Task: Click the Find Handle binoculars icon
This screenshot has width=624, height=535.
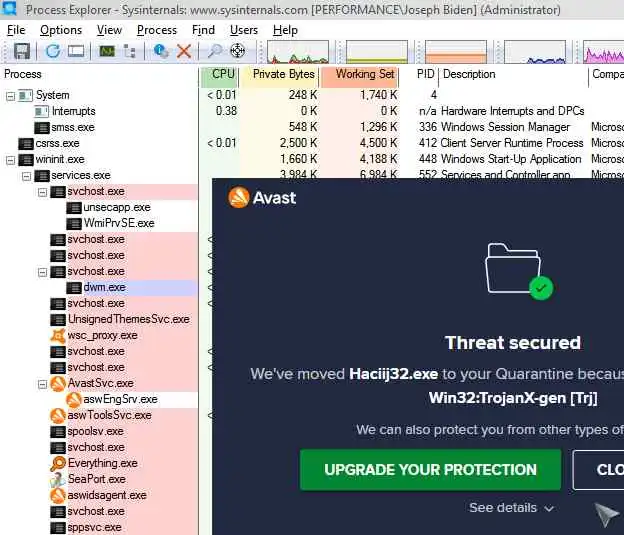Action: [x=215, y=51]
